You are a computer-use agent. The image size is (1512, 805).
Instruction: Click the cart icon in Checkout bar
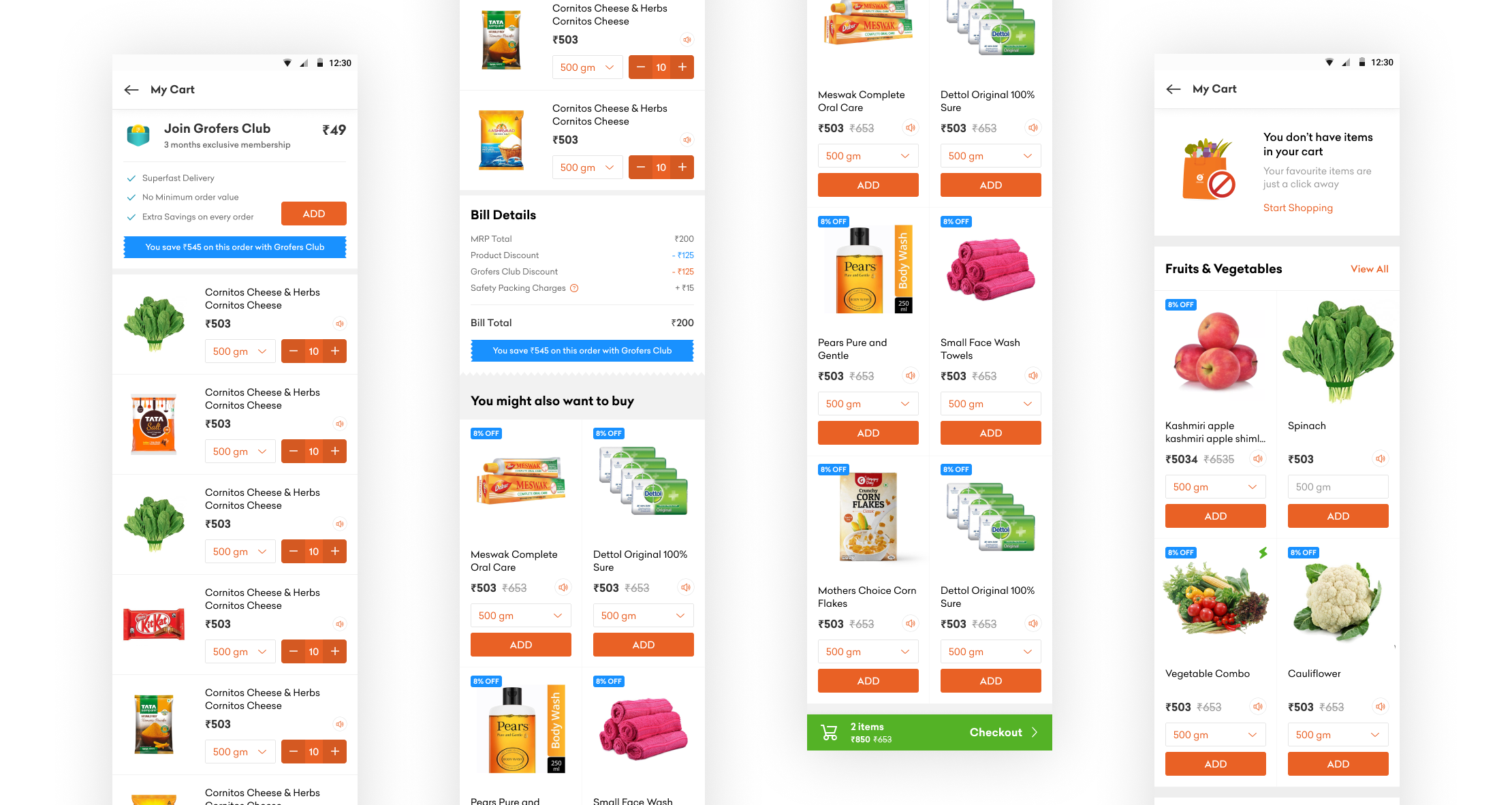coord(829,733)
